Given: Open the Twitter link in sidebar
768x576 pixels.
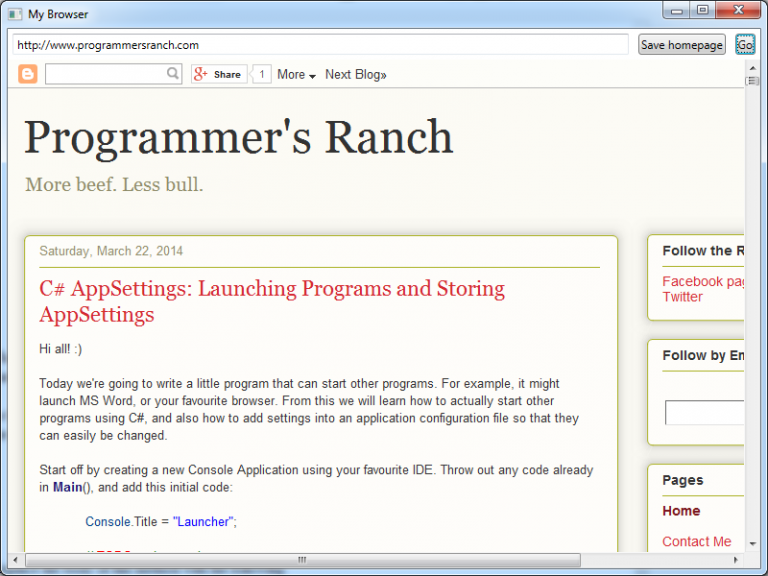Looking at the screenshot, I should click(682, 296).
